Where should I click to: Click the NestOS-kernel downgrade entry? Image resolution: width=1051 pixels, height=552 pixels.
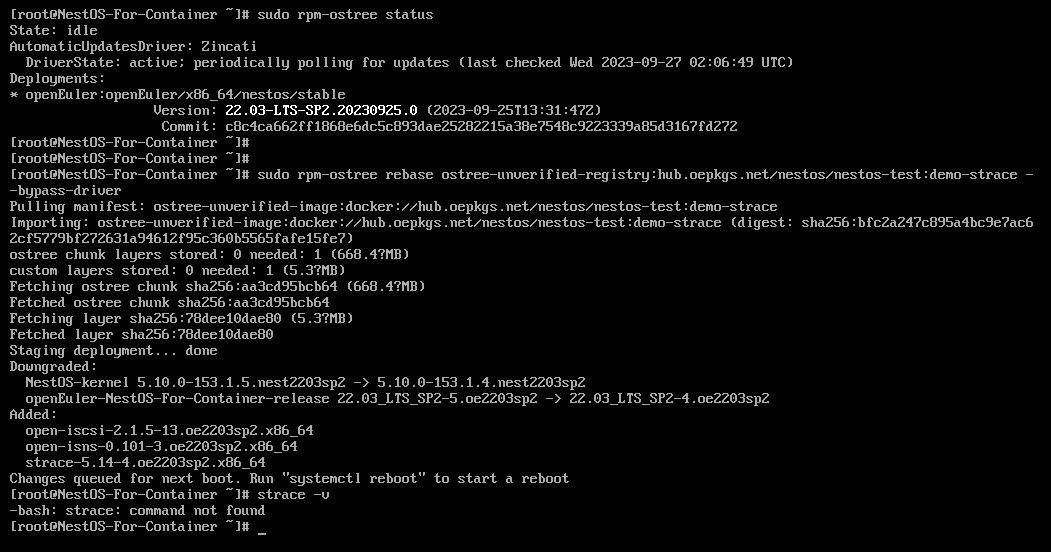305,382
